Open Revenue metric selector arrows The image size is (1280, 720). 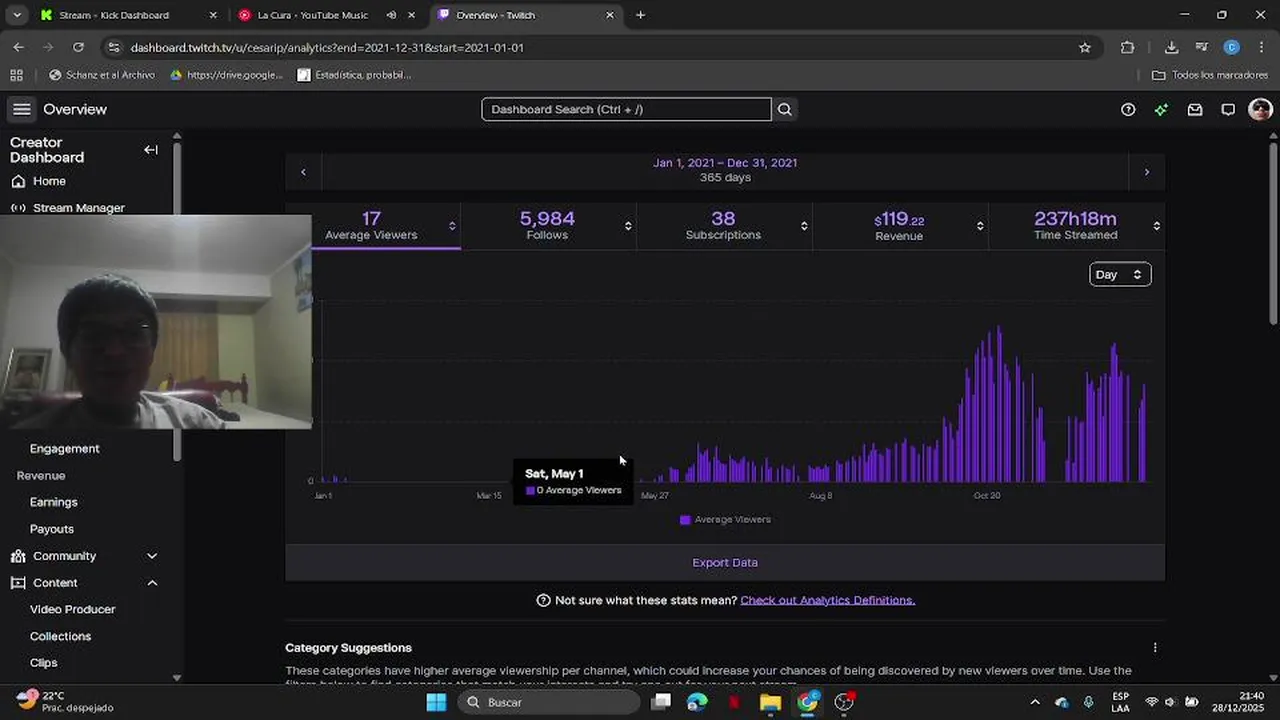click(980, 226)
